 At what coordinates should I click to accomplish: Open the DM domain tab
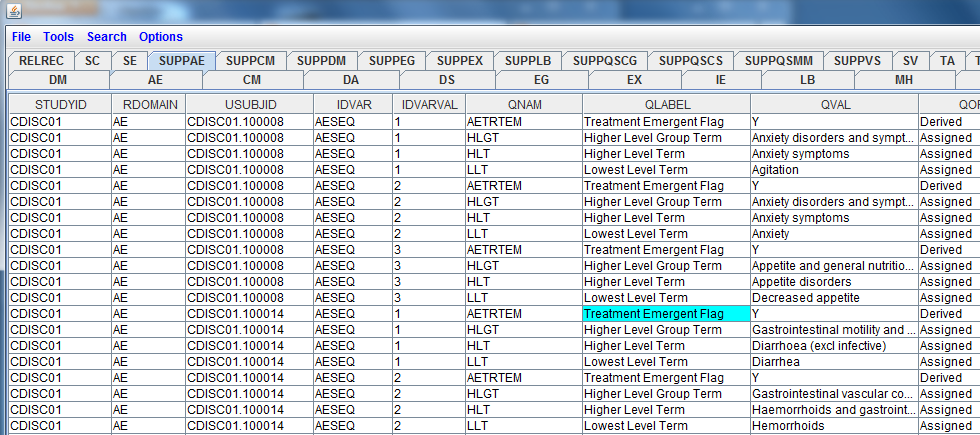tap(58, 80)
